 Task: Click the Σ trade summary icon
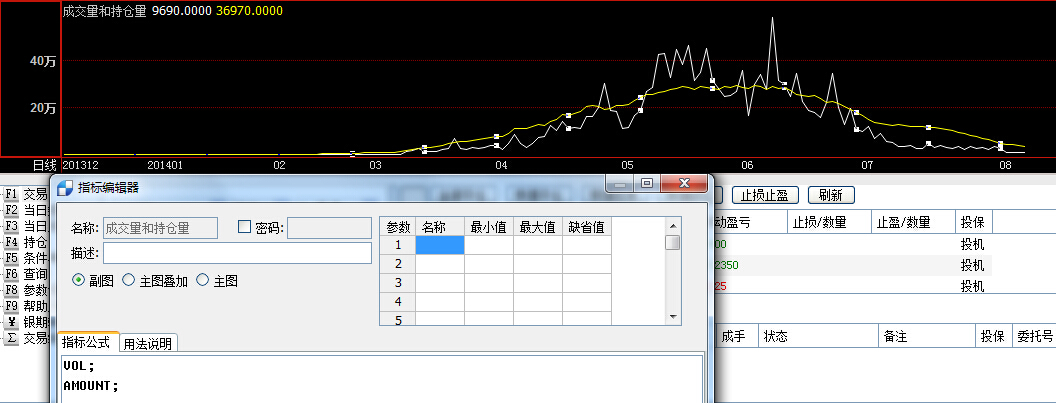(12, 338)
